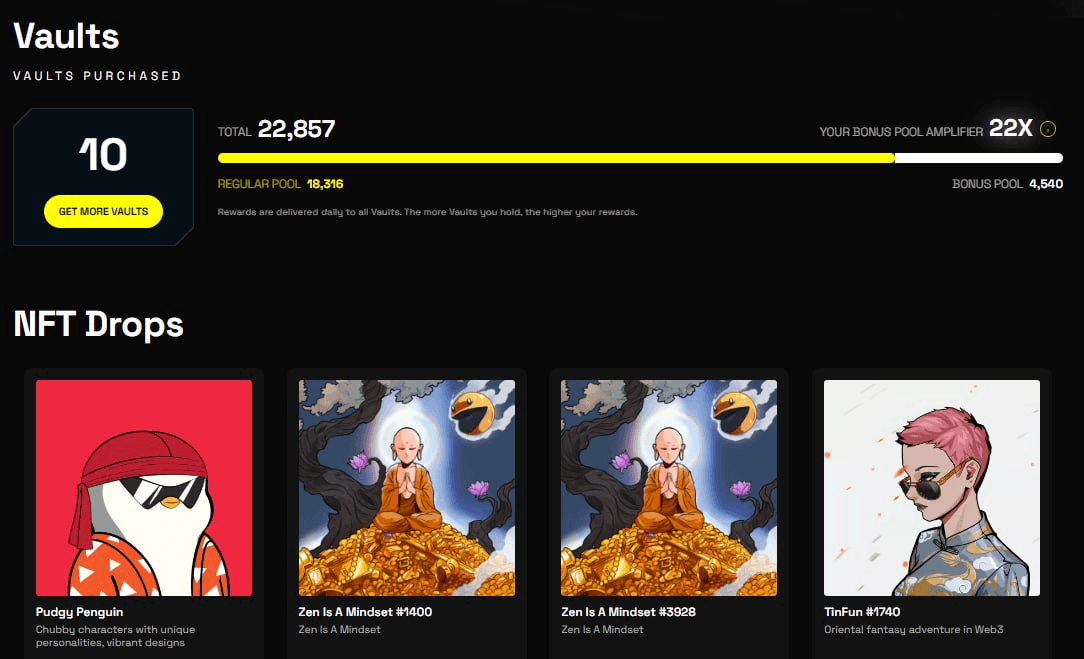
Task: Select the Pudgy Penguin title
Action: click(x=80, y=612)
